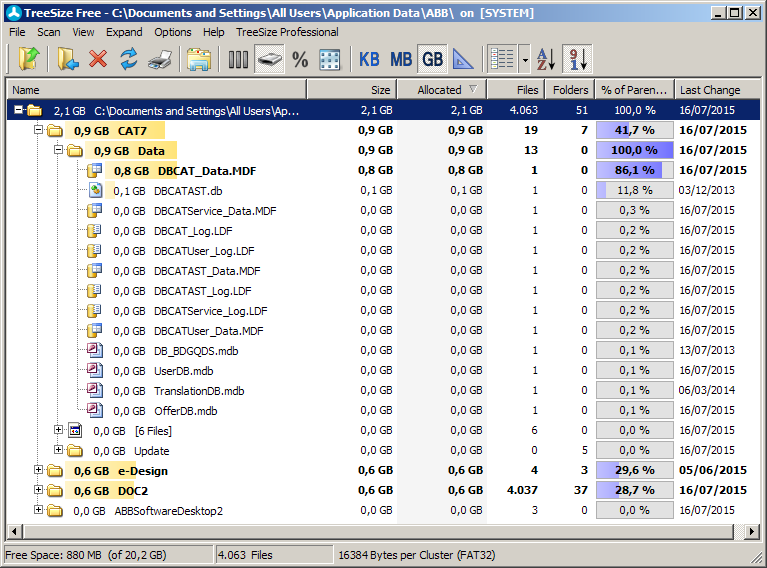Toggle the file count bars view icon
The image size is (767, 568).
pos(238,60)
